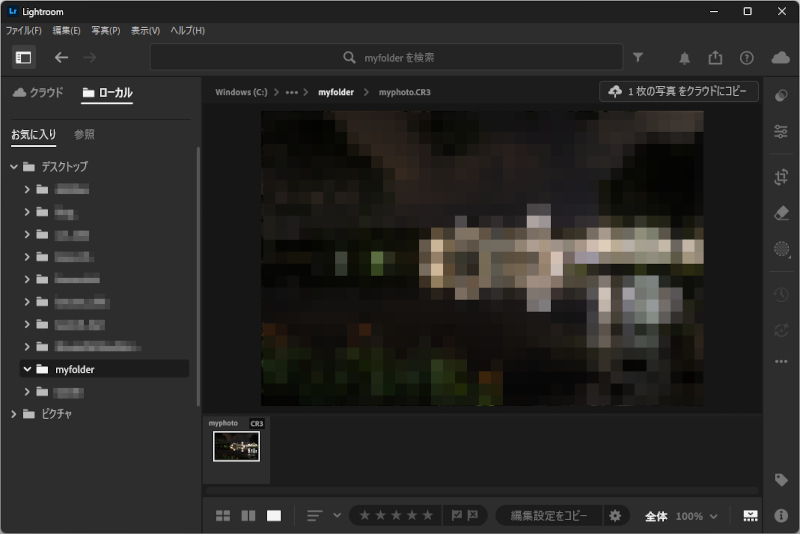Collapse the myfolder tree node
Screen dimensions: 800x534
[27, 369]
